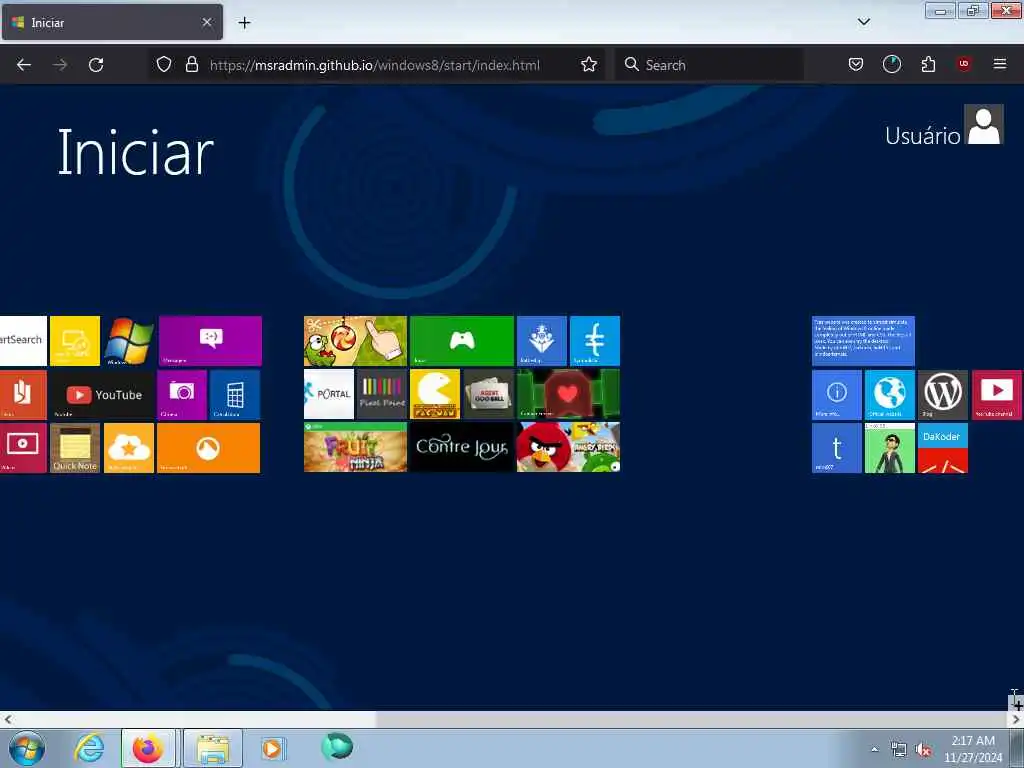Open the green Xbox Games controller tile

(x=462, y=341)
